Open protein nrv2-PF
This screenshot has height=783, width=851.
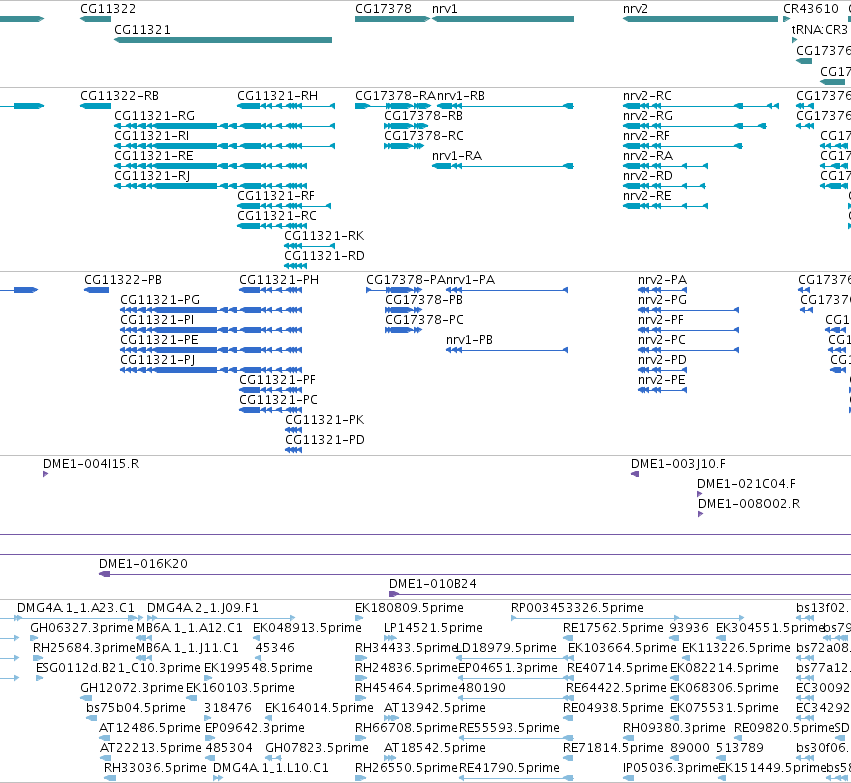[689, 330]
